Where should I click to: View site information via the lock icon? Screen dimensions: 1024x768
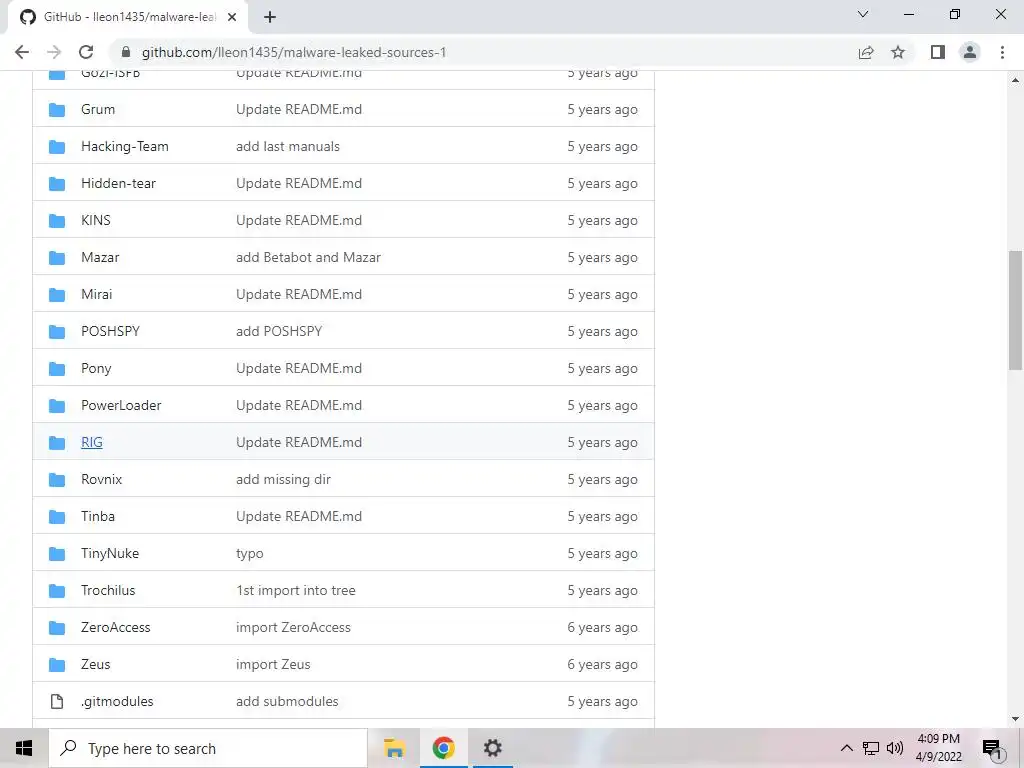pyautogui.click(x=126, y=52)
